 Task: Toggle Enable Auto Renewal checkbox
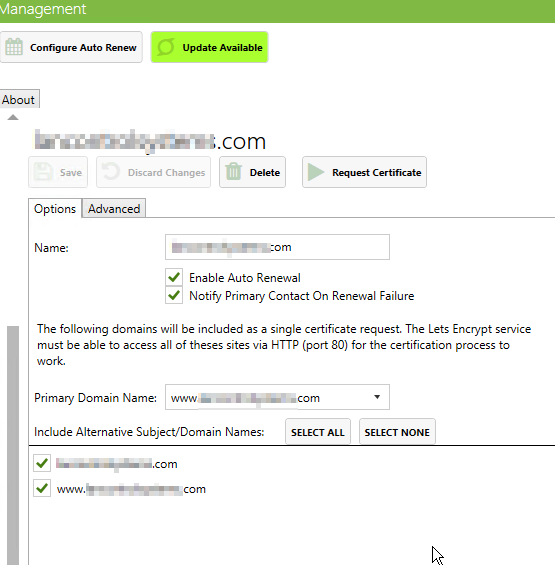point(174,277)
